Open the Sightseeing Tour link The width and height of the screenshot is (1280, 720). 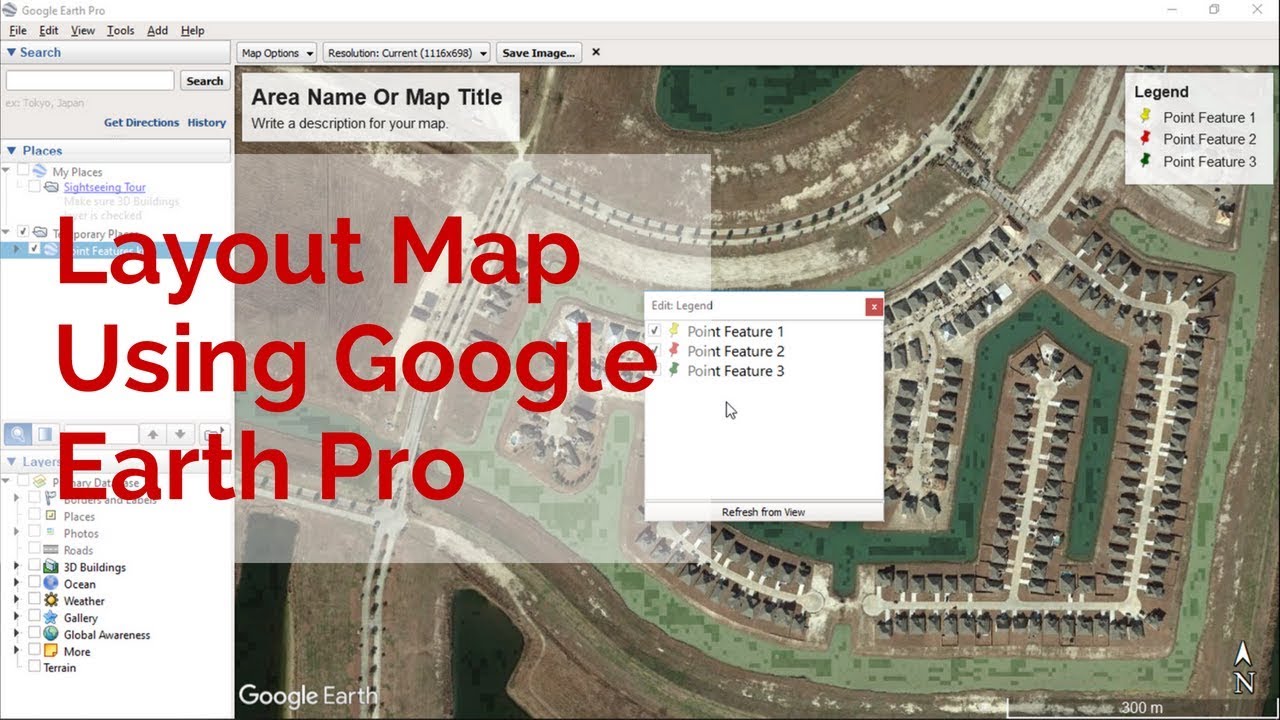click(105, 187)
